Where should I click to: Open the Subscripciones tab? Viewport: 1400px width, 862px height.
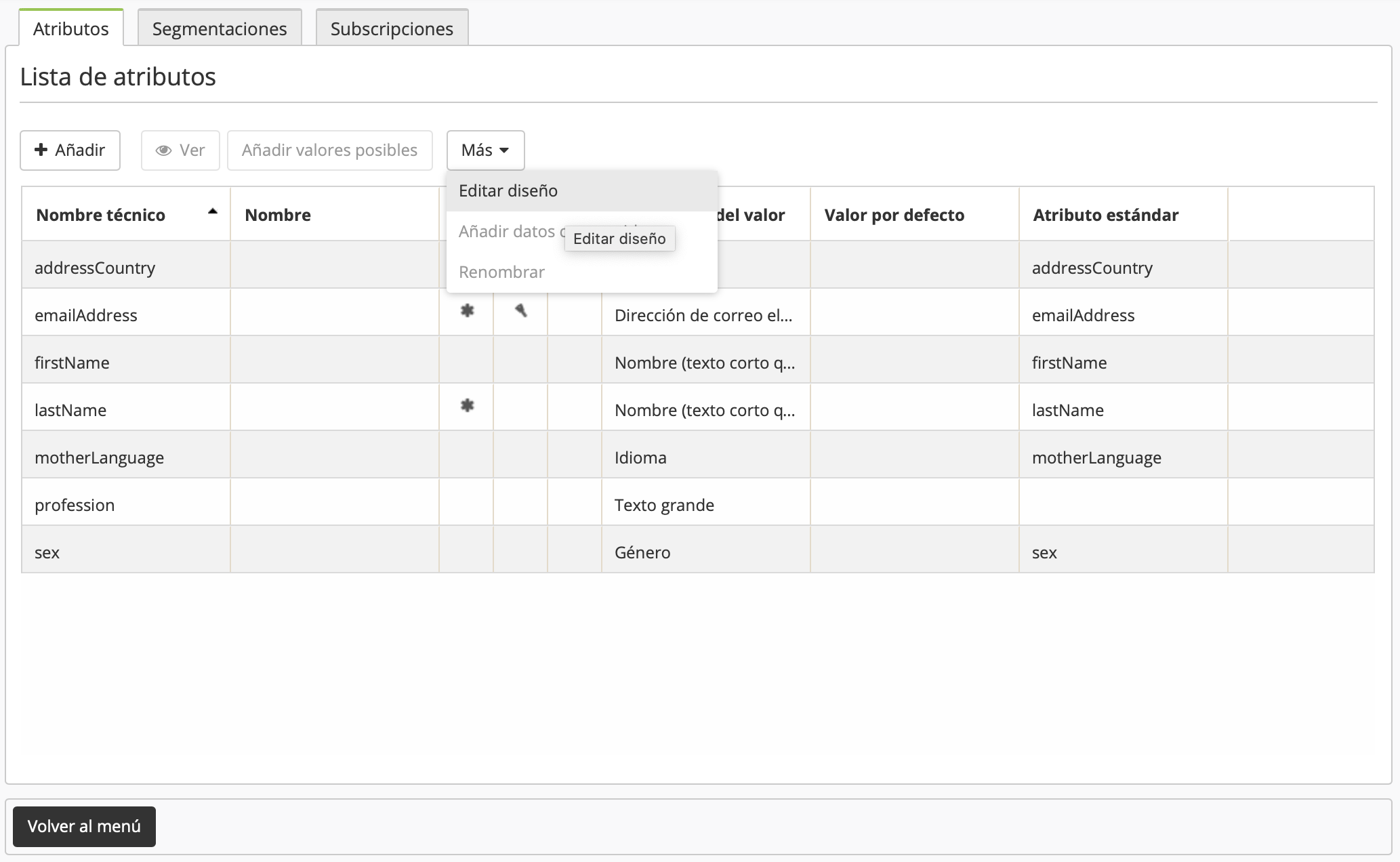pos(392,28)
